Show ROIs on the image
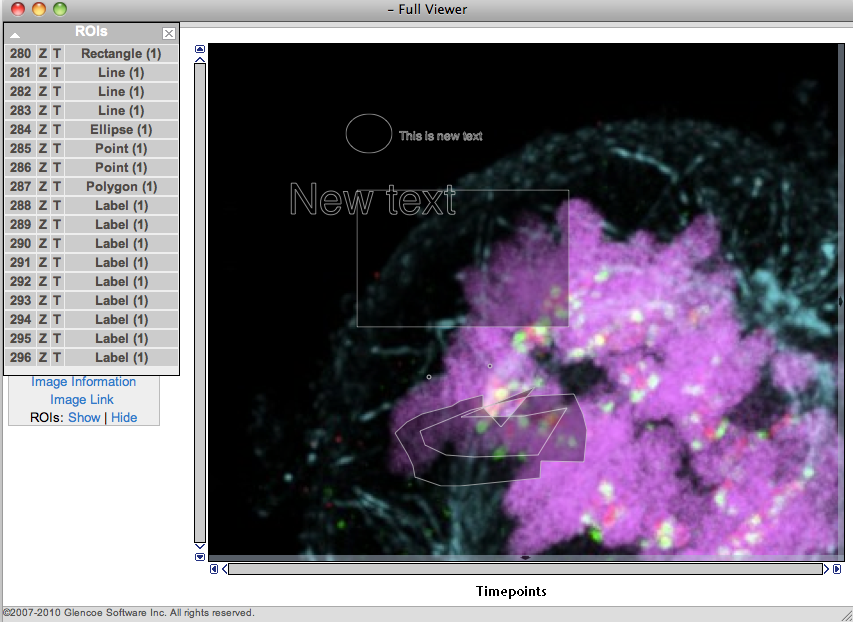 click(84, 418)
